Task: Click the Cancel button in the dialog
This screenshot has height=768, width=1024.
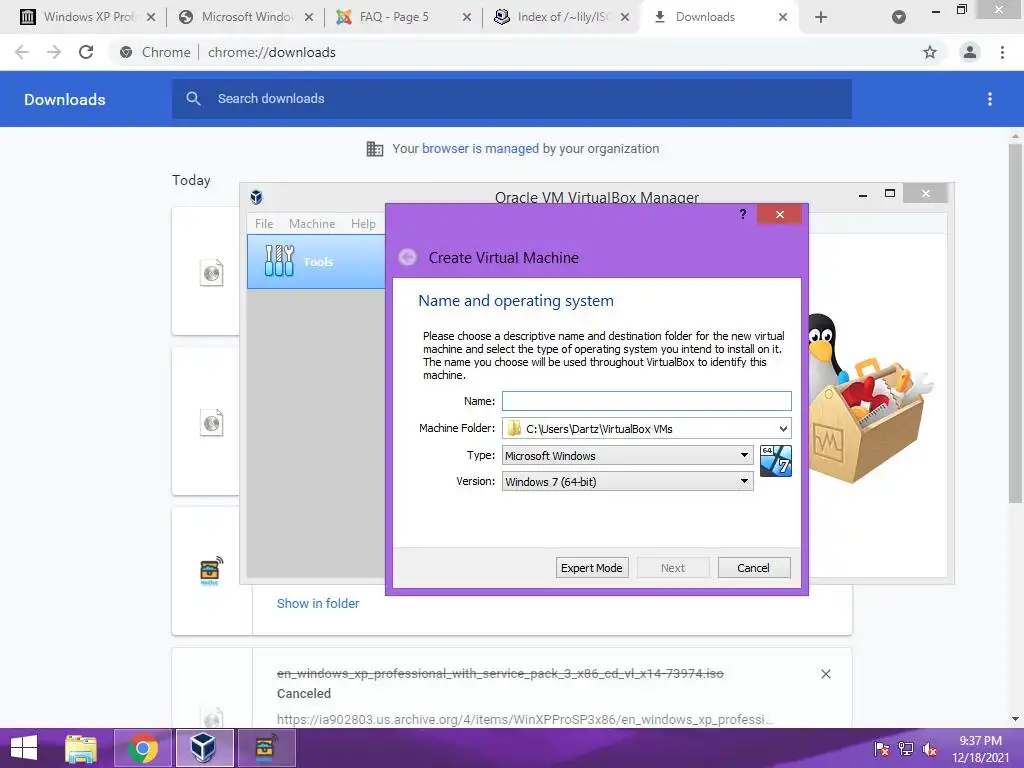Action: (754, 568)
